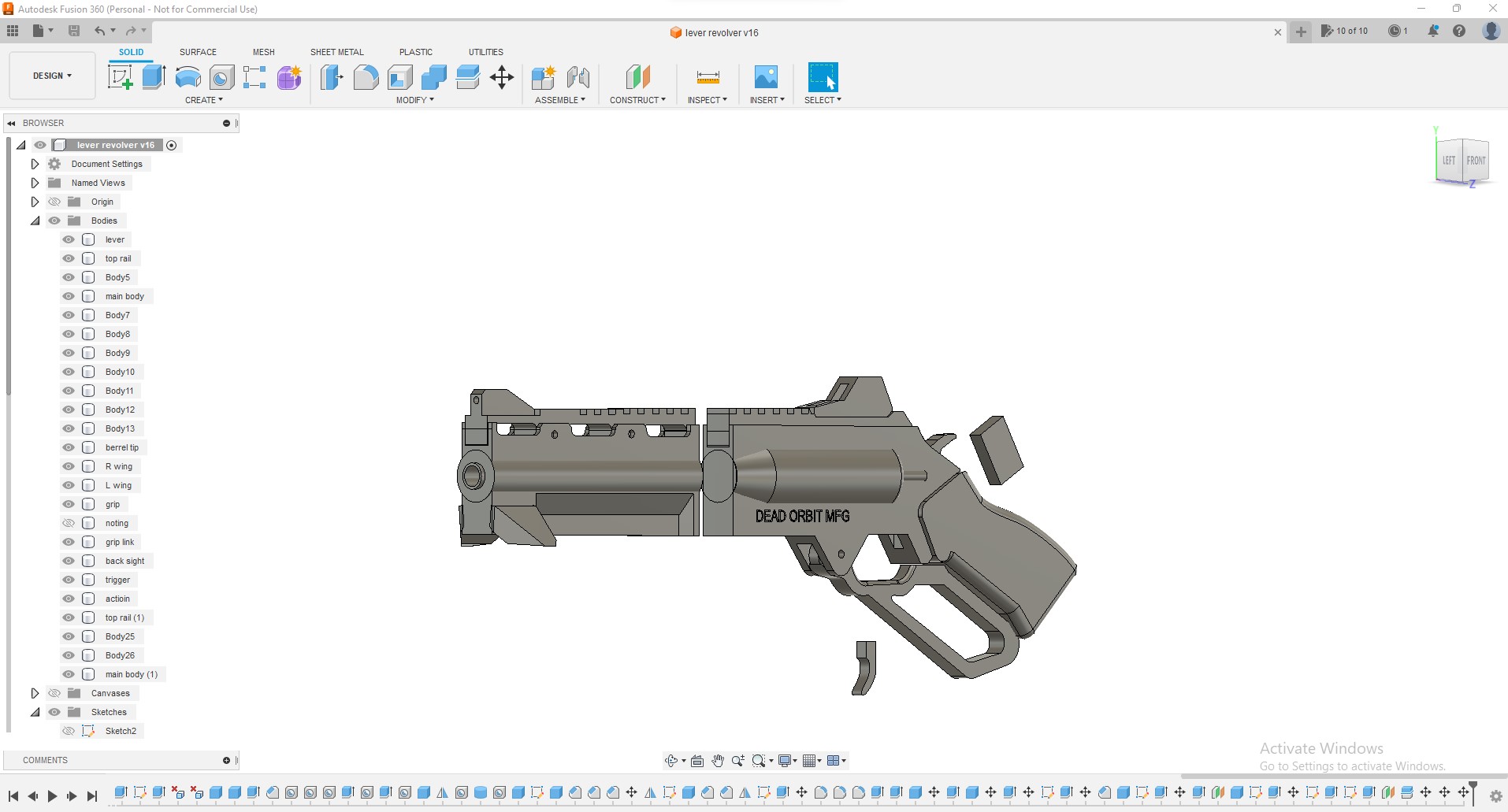Collapse the Bodies folder
Image resolution: width=1508 pixels, height=812 pixels.
(x=35, y=221)
